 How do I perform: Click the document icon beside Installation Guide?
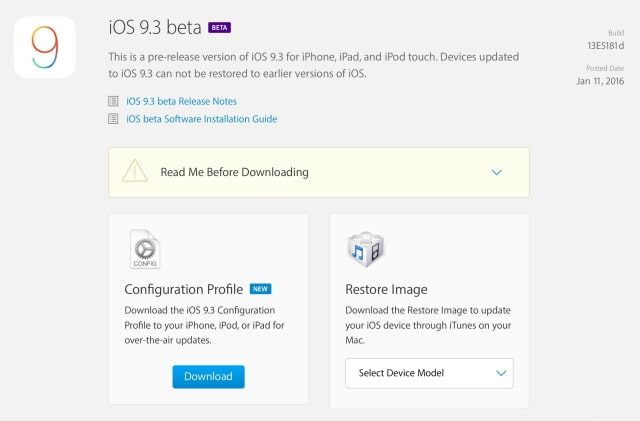113,119
